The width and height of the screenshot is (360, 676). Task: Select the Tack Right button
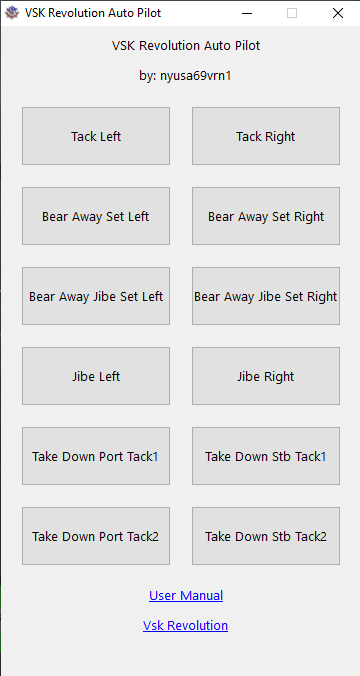(266, 136)
